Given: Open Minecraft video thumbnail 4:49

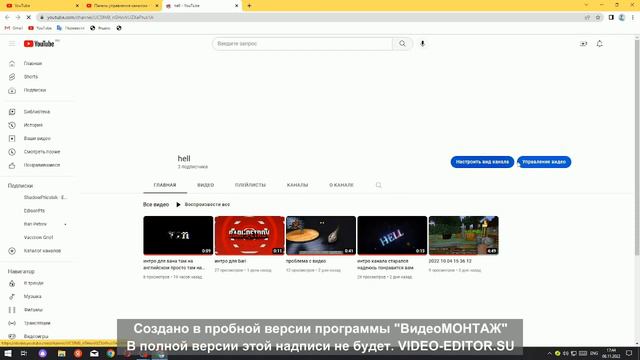Looking at the screenshot, I should click(463, 236).
